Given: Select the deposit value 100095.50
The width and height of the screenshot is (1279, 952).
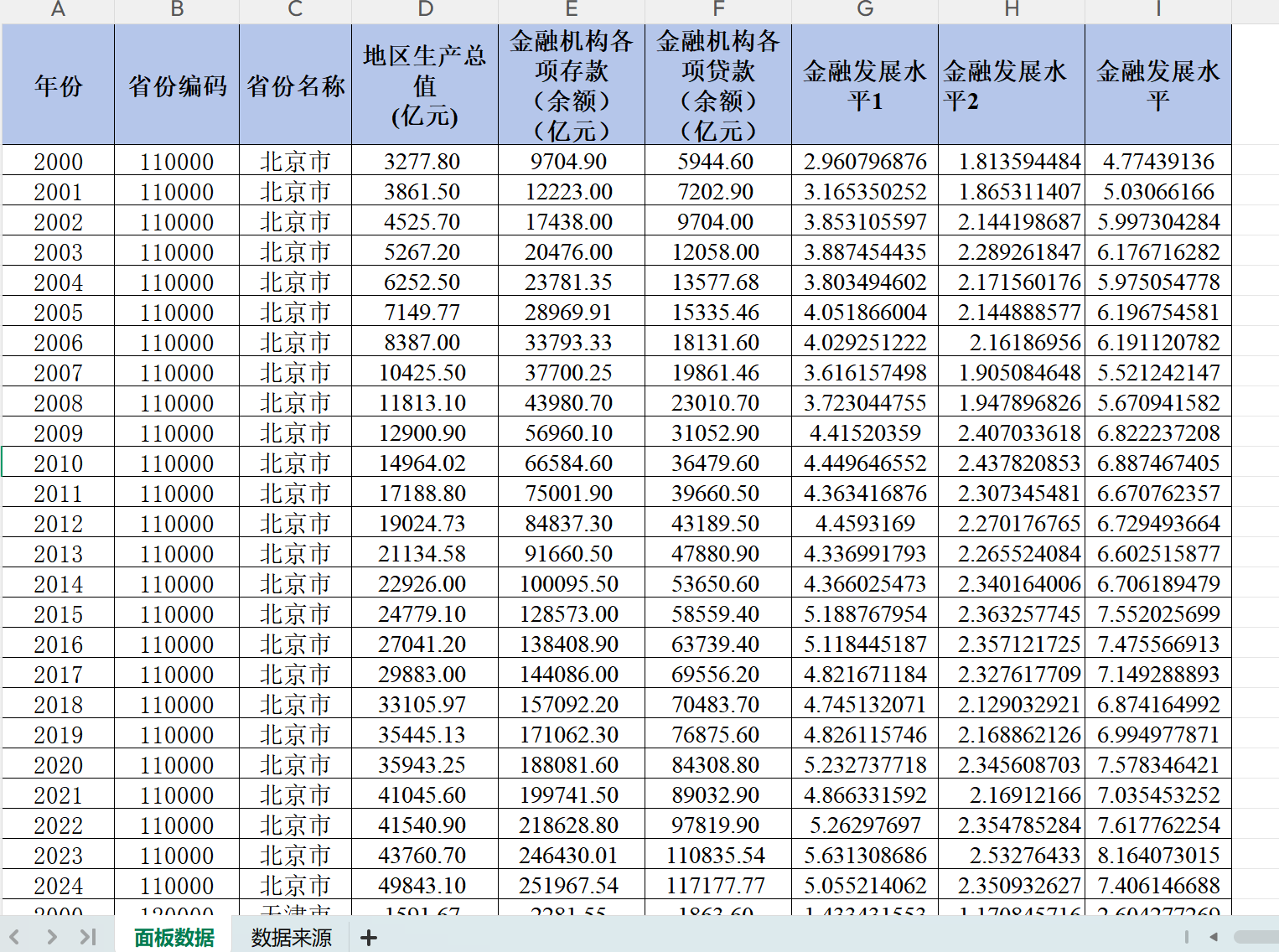Looking at the screenshot, I should click(x=572, y=583).
